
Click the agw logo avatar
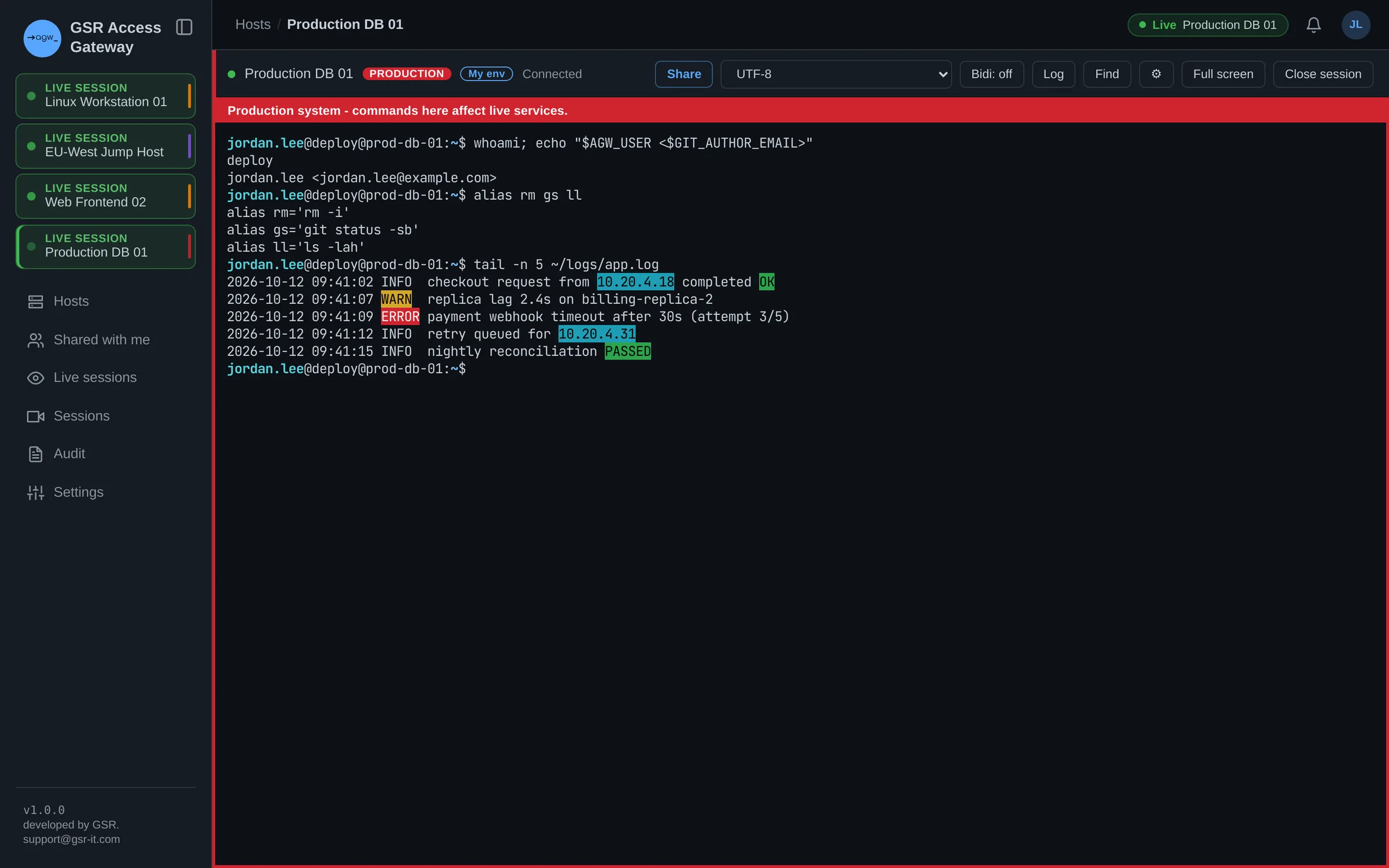(x=42, y=38)
